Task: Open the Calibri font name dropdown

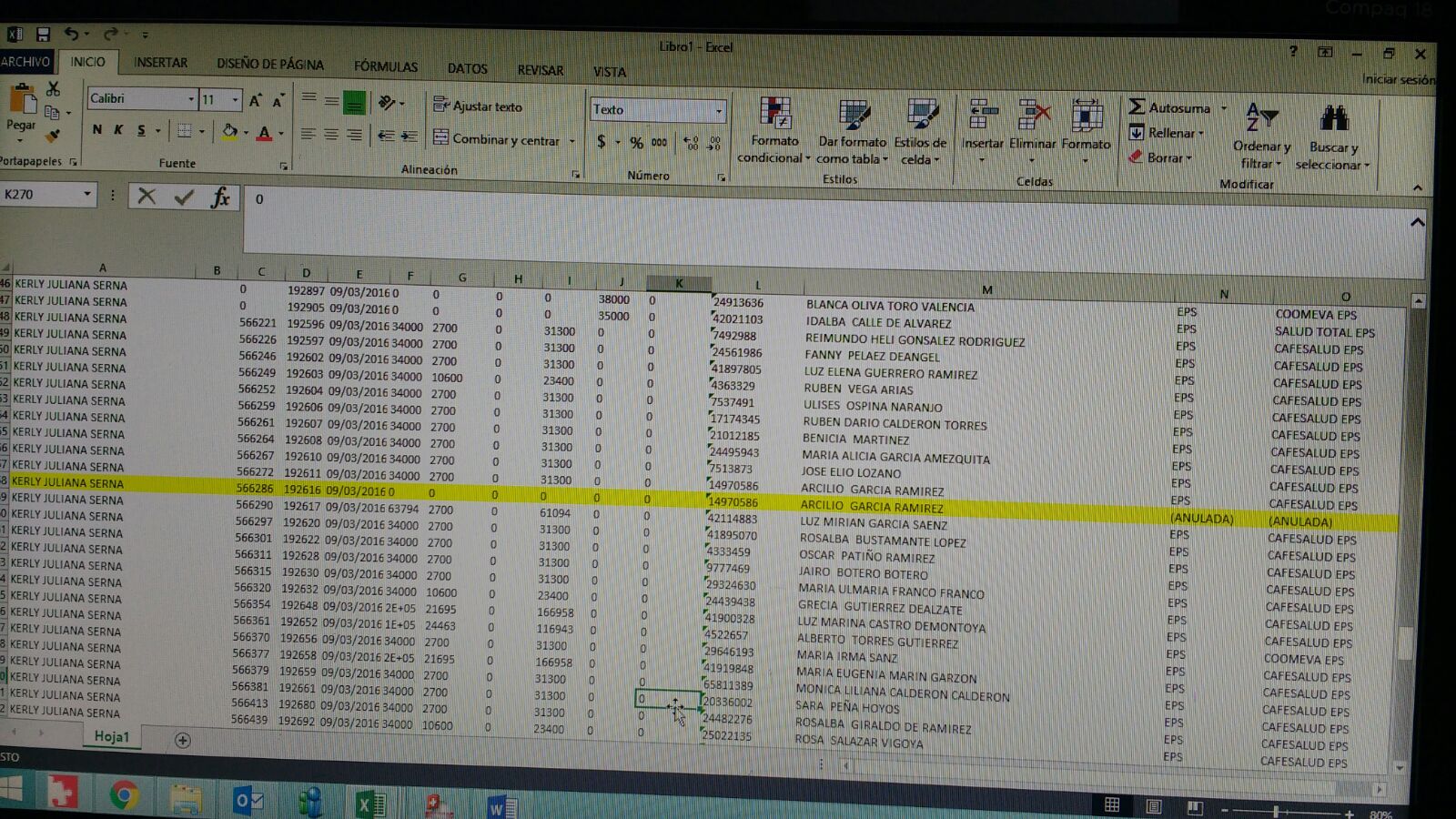Action: tap(191, 99)
